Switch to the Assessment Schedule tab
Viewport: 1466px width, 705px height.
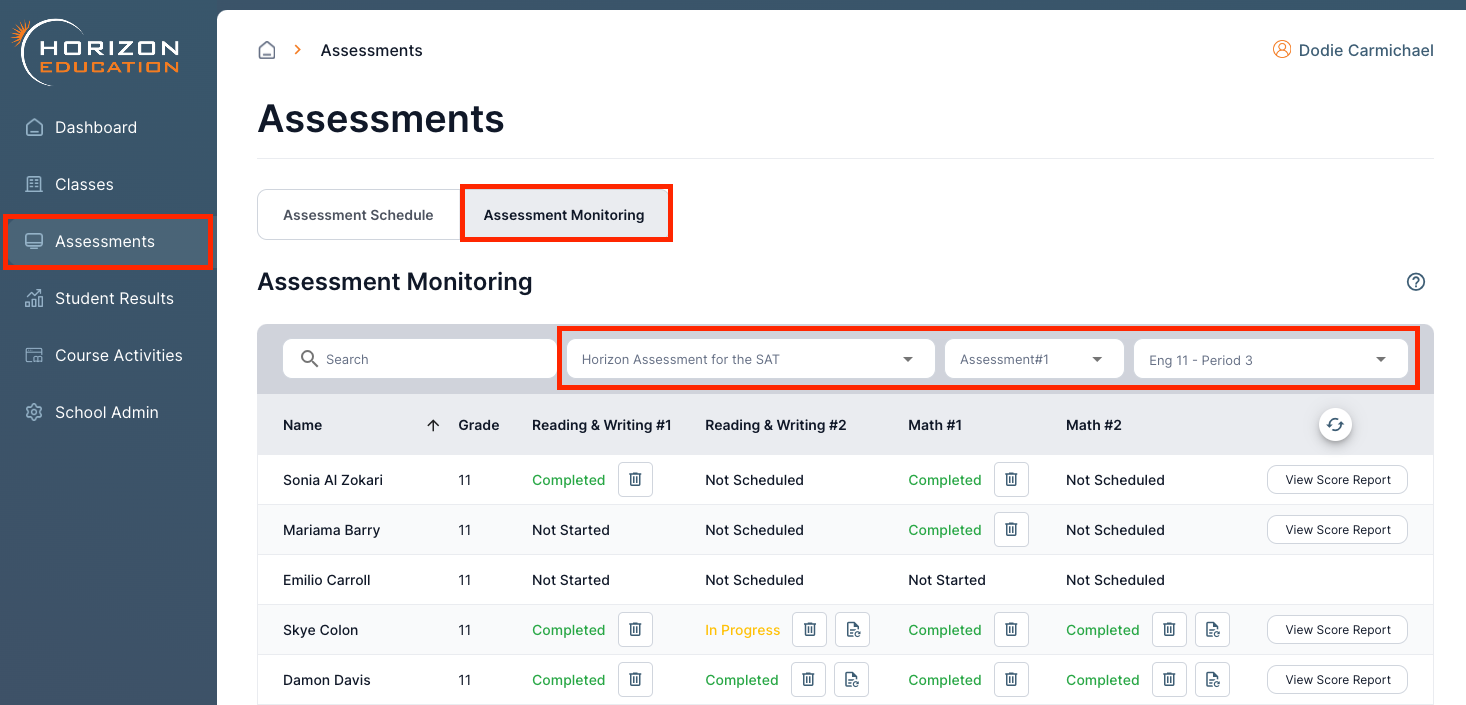coord(358,215)
